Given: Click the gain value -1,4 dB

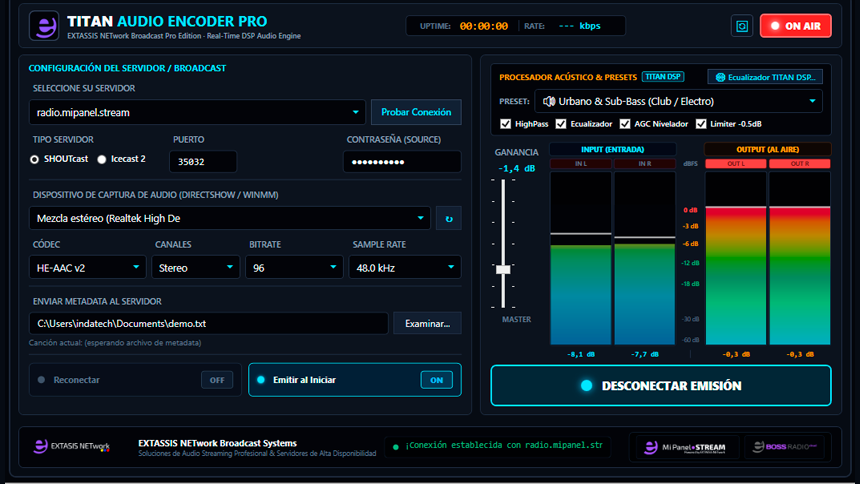Looking at the screenshot, I should coord(516,168).
